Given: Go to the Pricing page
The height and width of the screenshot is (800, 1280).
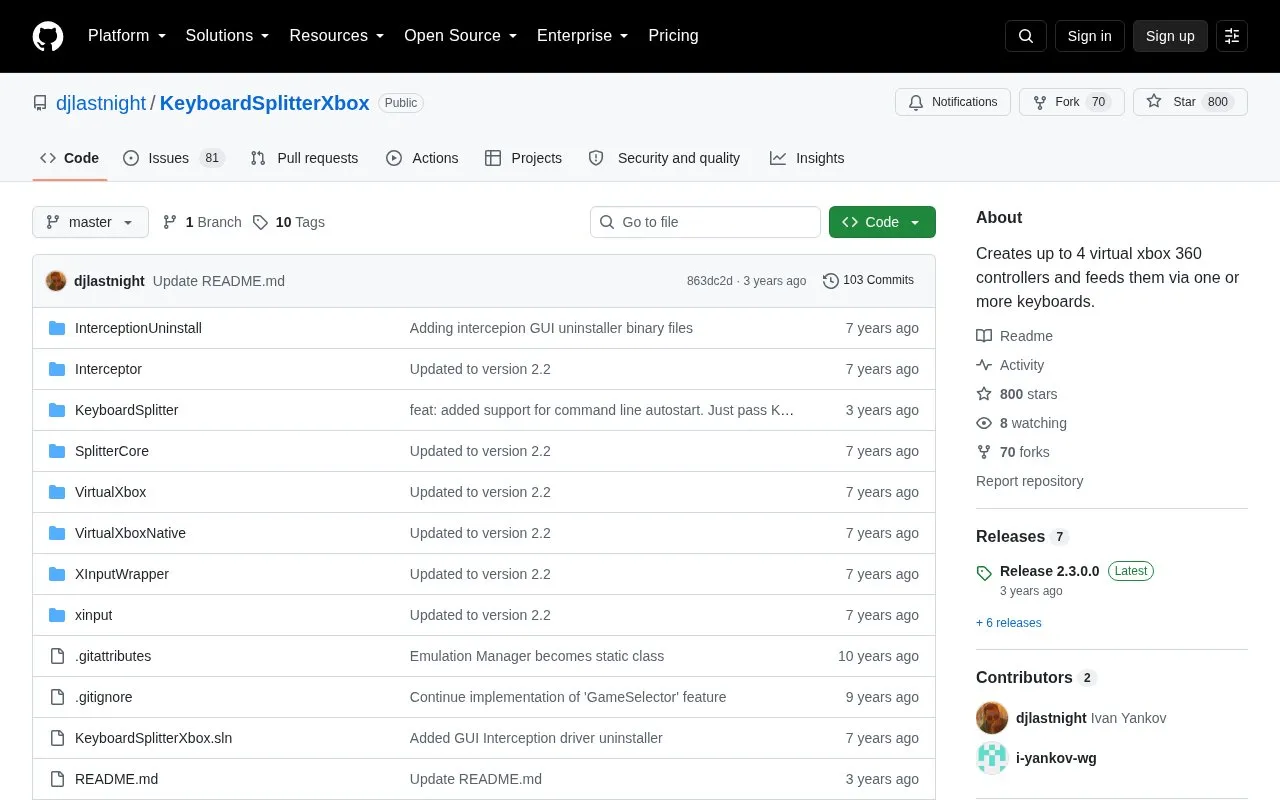Looking at the screenshot, I should click(673, 36).
